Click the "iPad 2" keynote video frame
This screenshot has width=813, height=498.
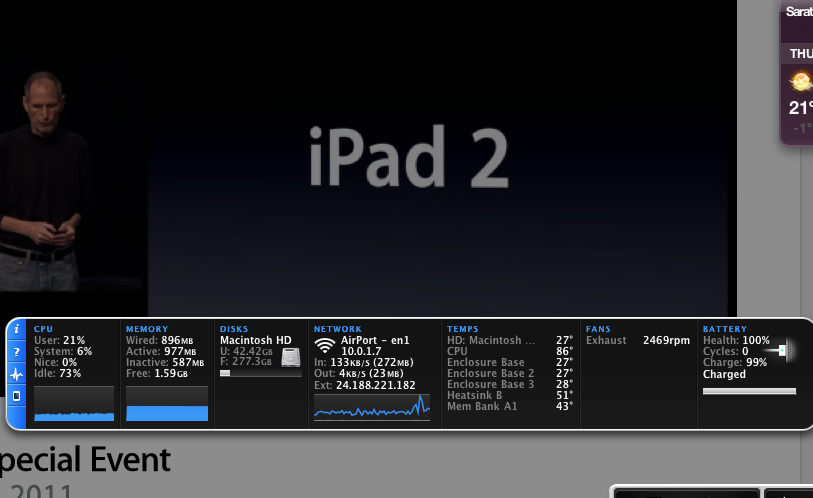pyautogui.click(x=368, y=158)
